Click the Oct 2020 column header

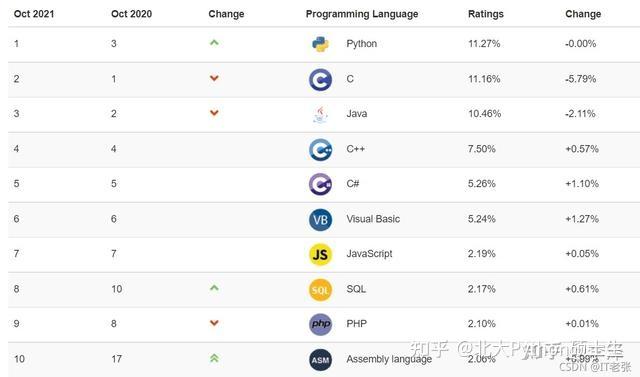[x=131, y=14]
